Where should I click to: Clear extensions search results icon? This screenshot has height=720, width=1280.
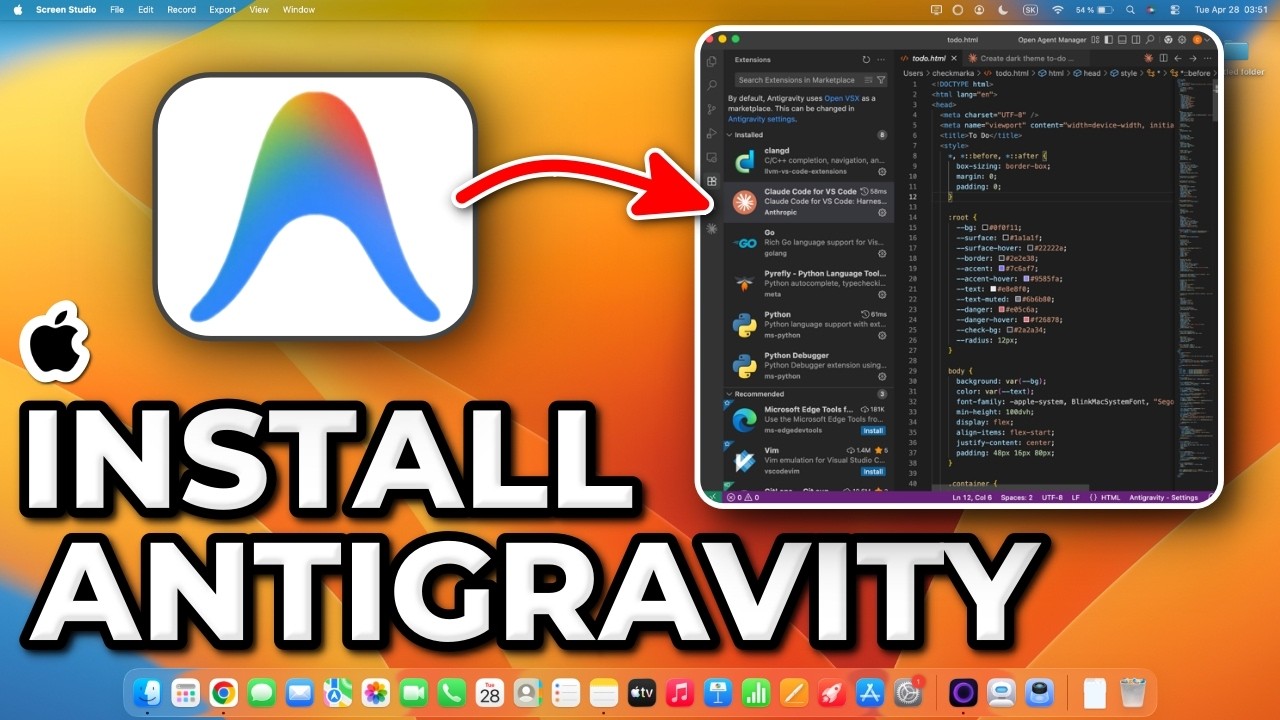point(869,80)
